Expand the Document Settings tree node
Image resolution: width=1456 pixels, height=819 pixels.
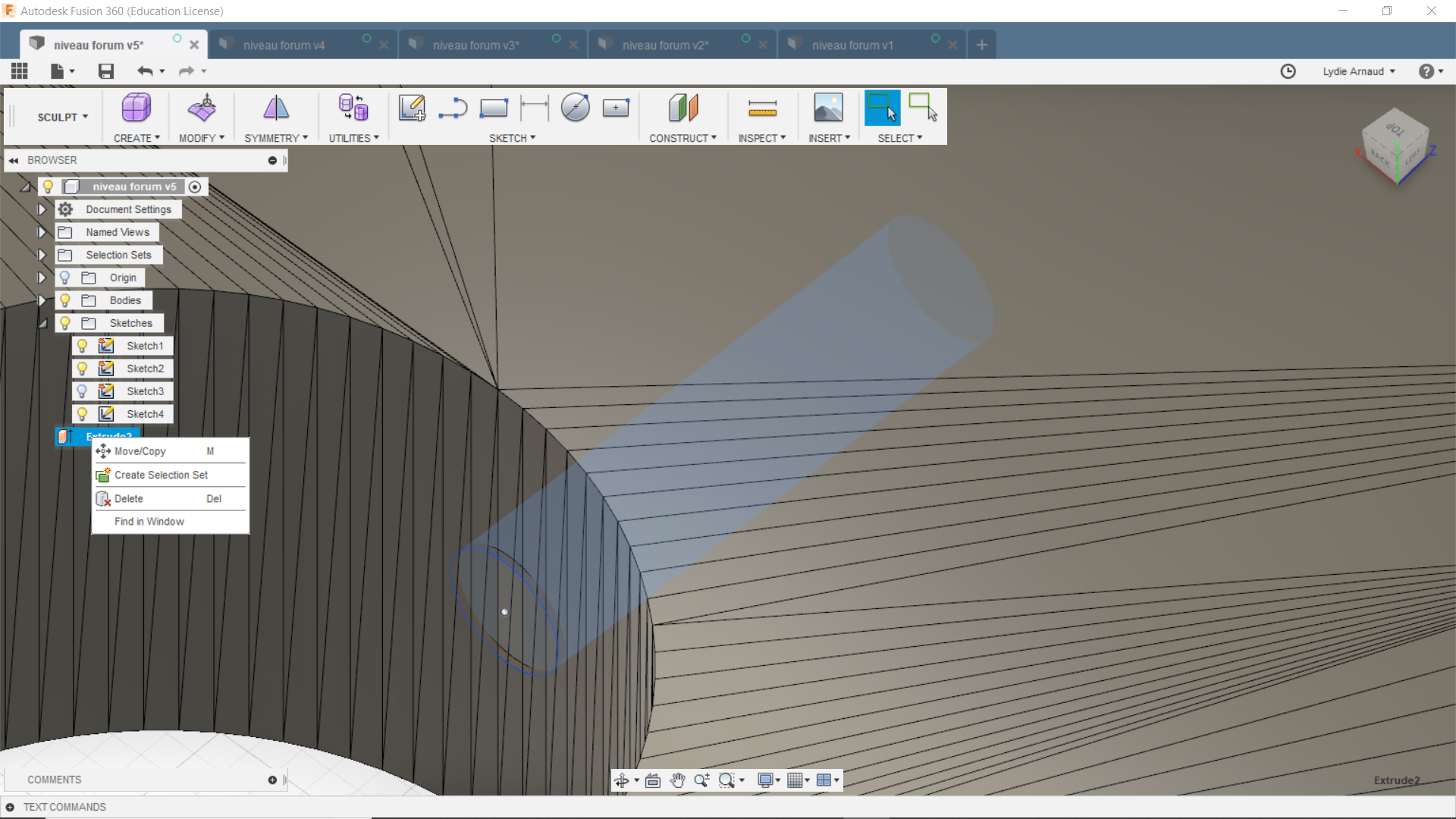[42, 209]
